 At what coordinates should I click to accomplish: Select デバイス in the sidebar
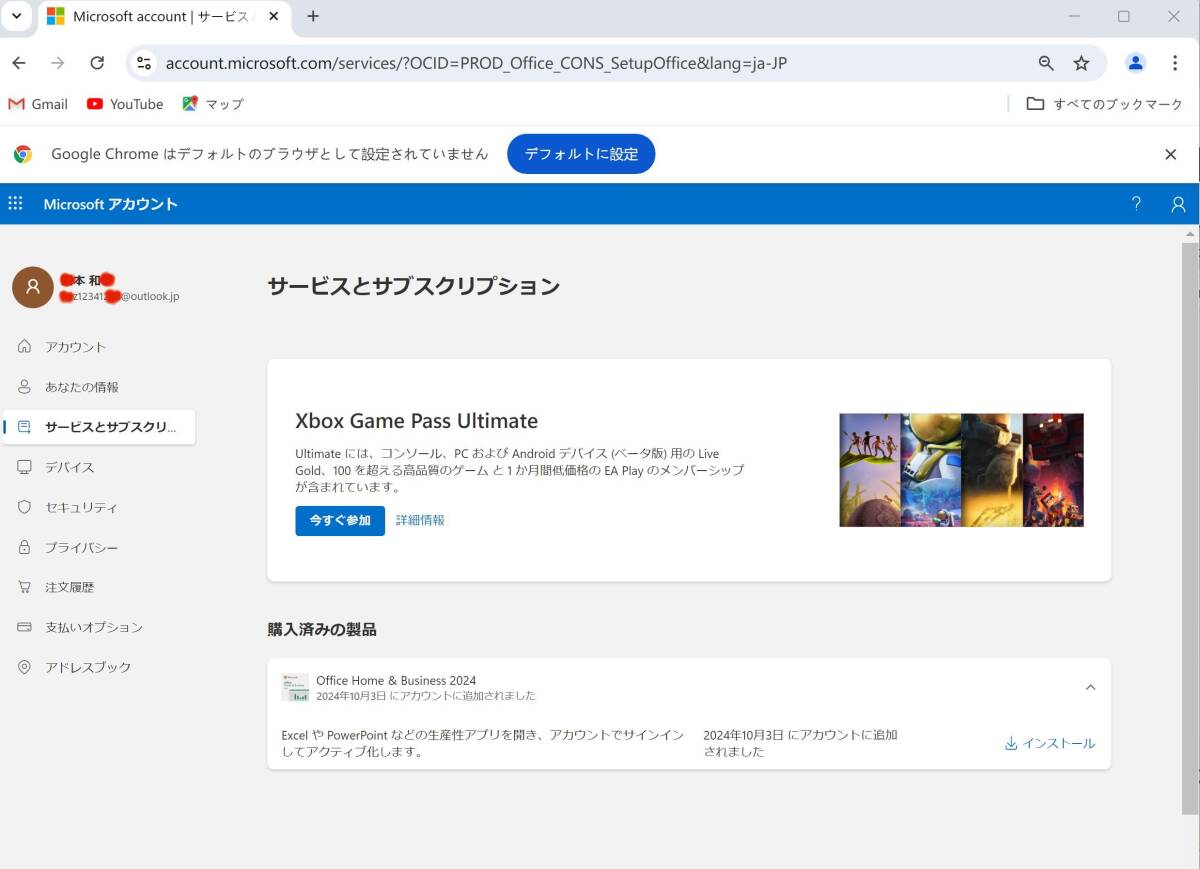[x=69, y=467]
